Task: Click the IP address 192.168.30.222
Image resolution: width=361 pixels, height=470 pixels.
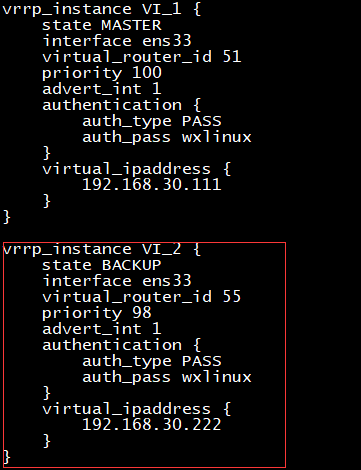Action: pos(152,424)
